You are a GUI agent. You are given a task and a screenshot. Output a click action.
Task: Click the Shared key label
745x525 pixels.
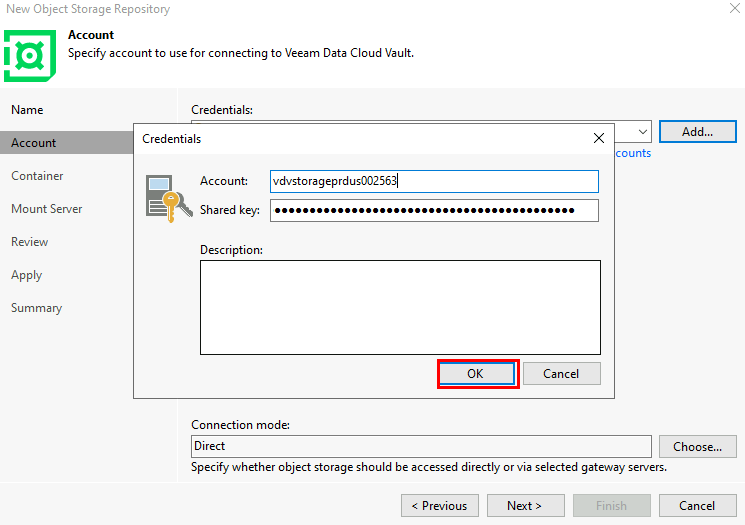(x=230, y=210)
